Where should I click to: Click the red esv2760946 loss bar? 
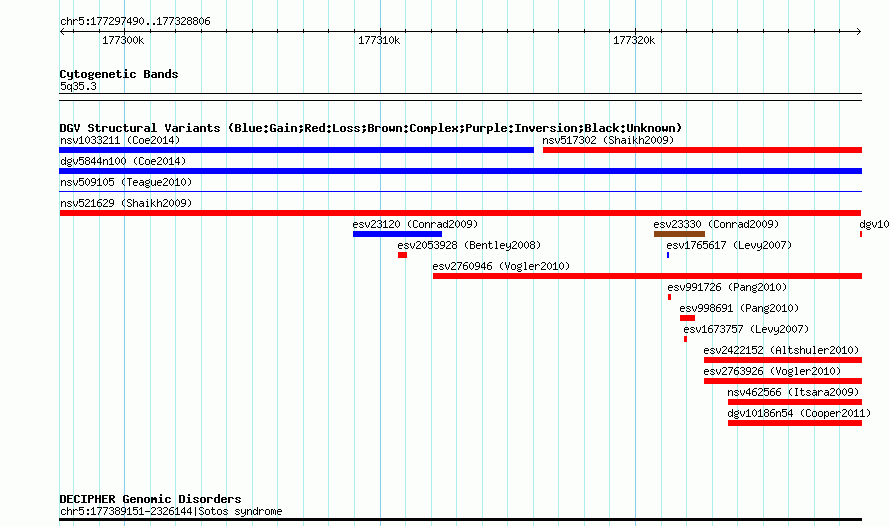[x=647, y=276]
